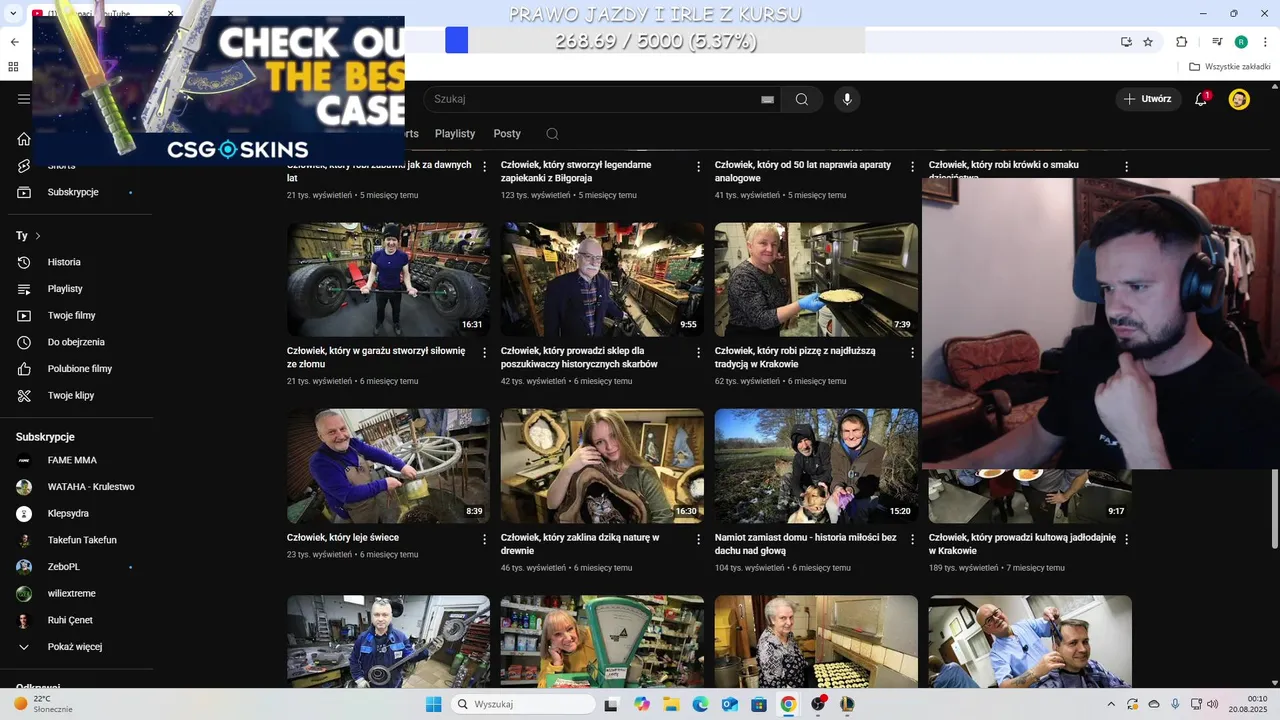Open candle maker video thumbnail (8:39)

coord(388,465)
